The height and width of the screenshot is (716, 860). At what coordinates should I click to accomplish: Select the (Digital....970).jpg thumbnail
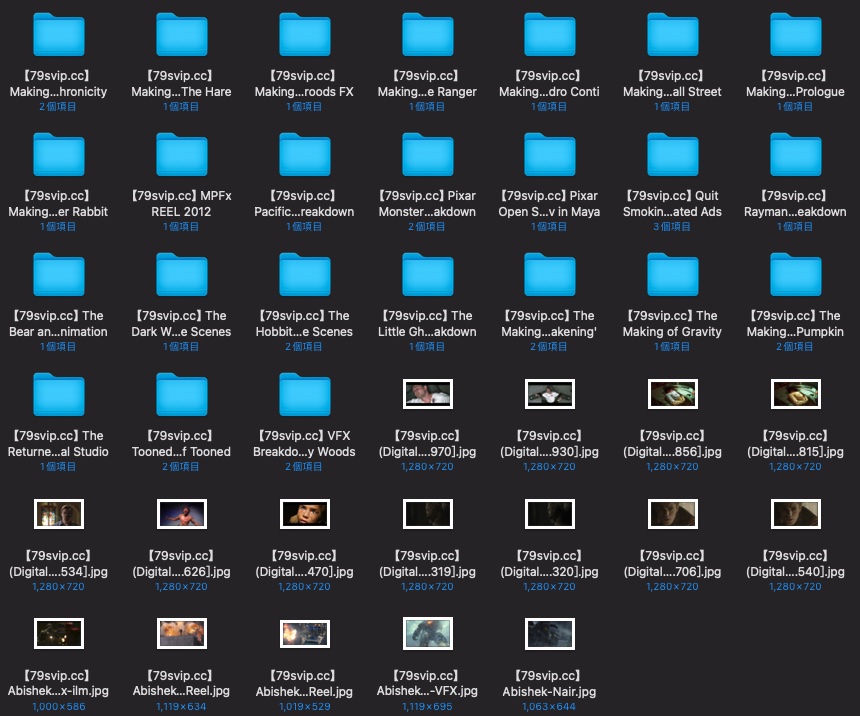pyautogui.click(x=428, y=394)
